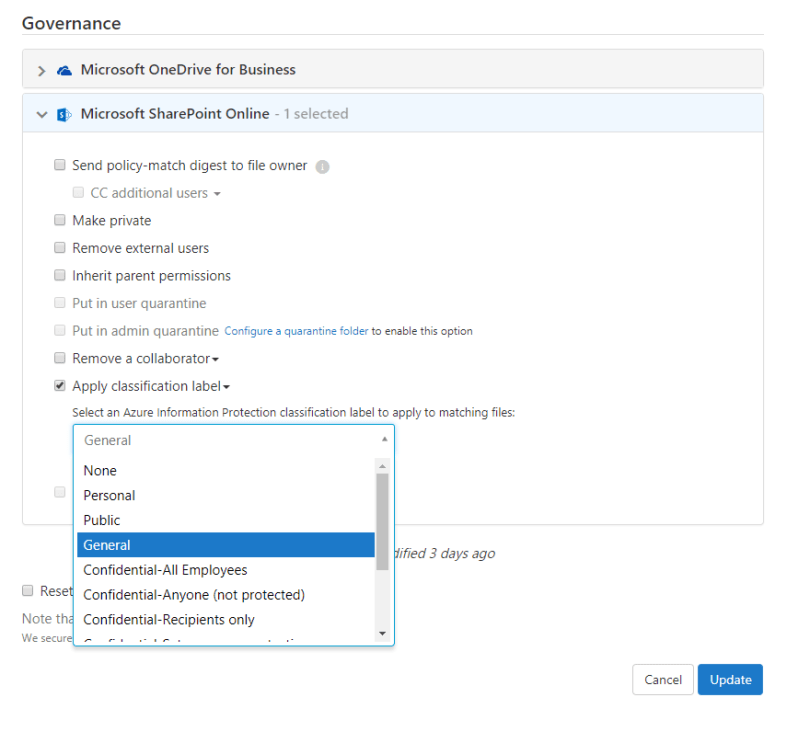
Task: Choose the Personal classification label
Action: 109,495
